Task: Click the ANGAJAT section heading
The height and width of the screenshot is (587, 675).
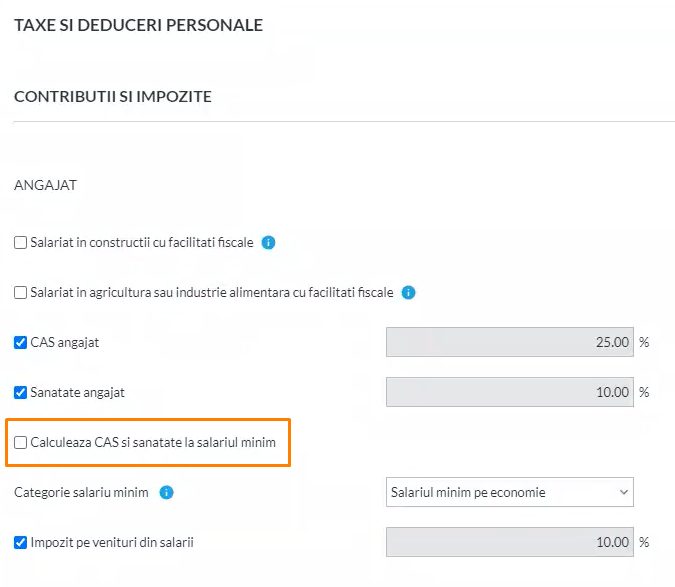Action: [x=45, y=185]
